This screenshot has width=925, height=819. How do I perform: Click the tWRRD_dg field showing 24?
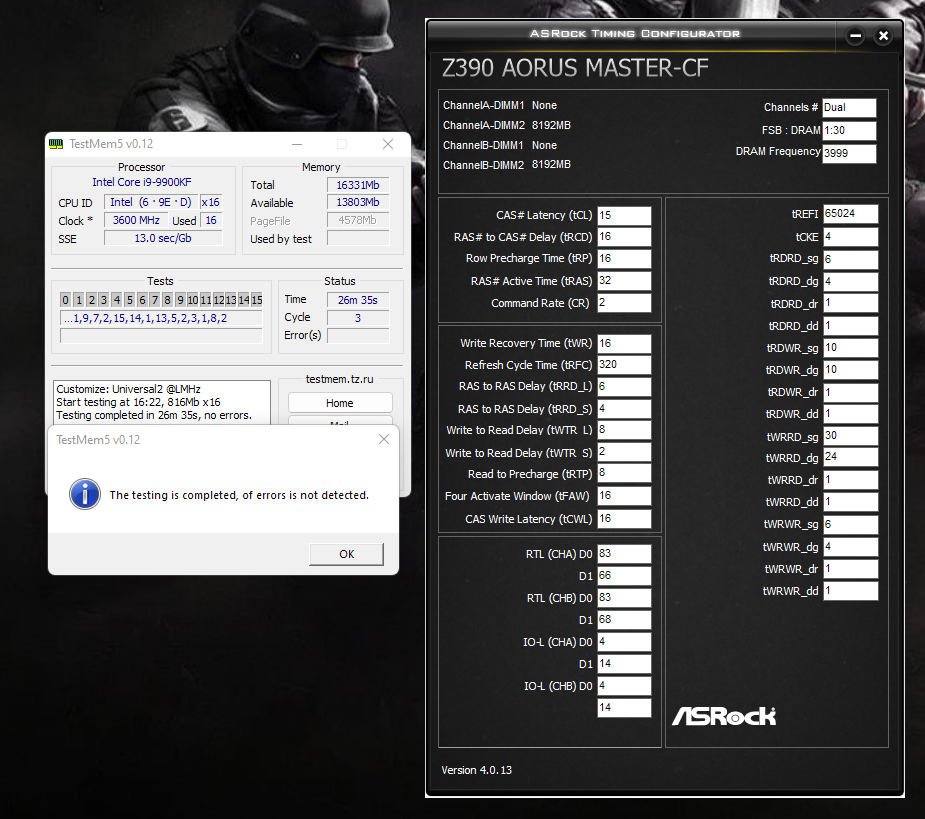[851, 457]
